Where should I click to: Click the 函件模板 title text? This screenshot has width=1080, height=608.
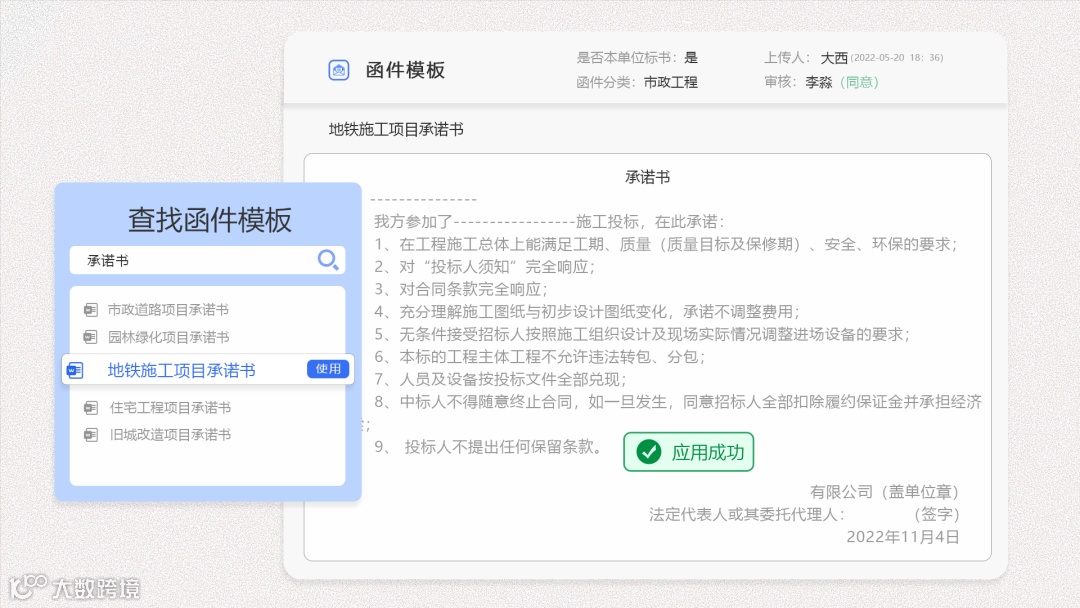click(x=405, y=70)
